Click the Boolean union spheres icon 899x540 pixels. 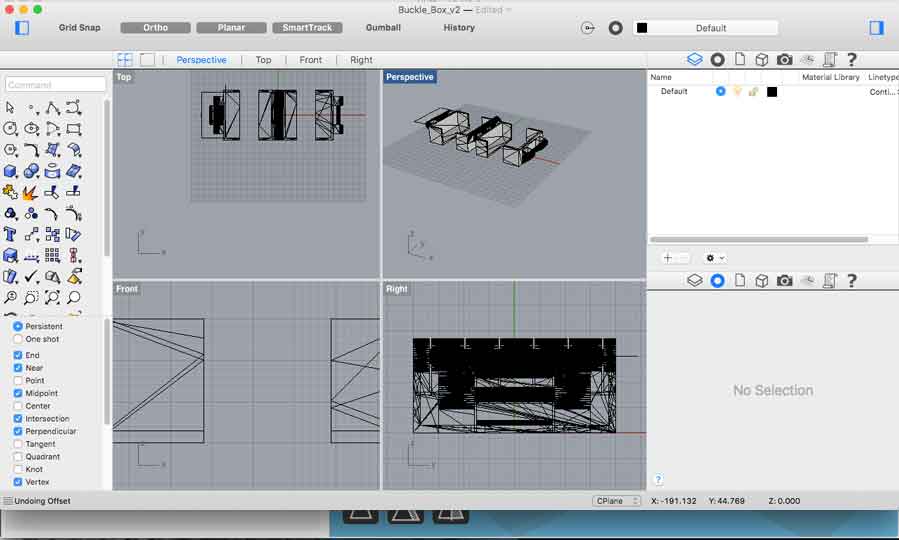click(x=32, y=171)
